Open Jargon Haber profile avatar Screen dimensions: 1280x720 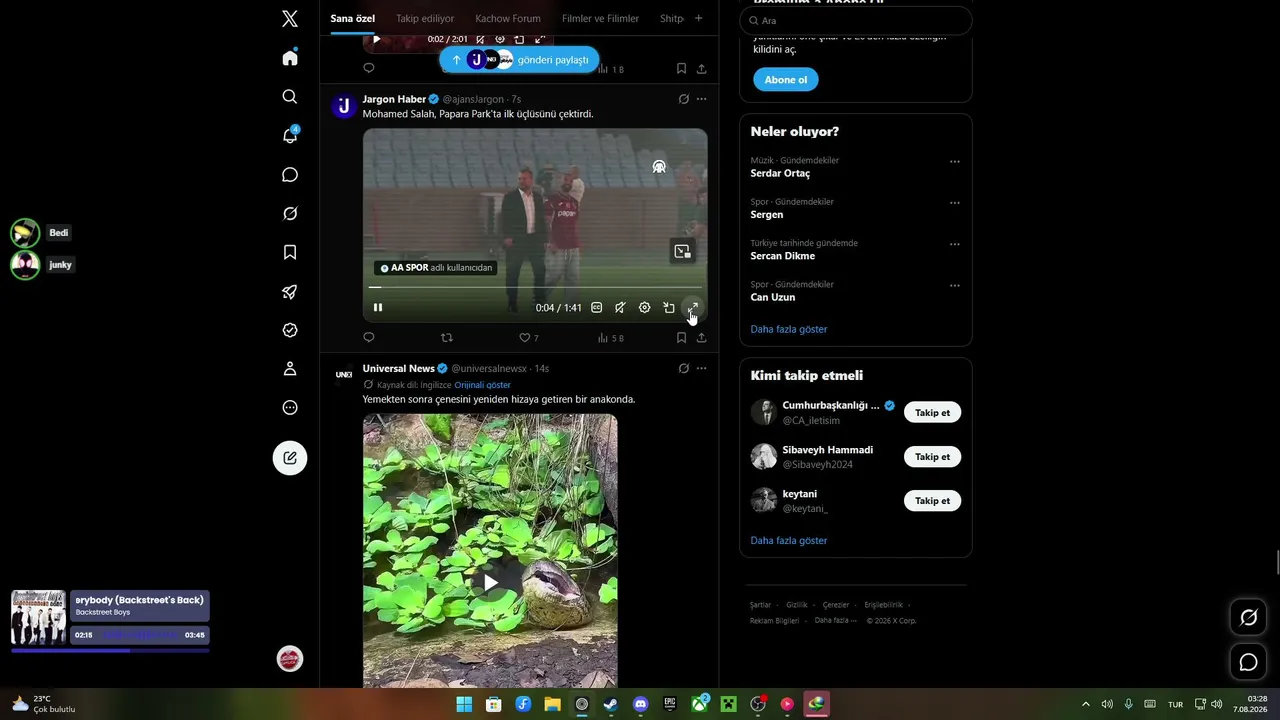tap(344, 107)
